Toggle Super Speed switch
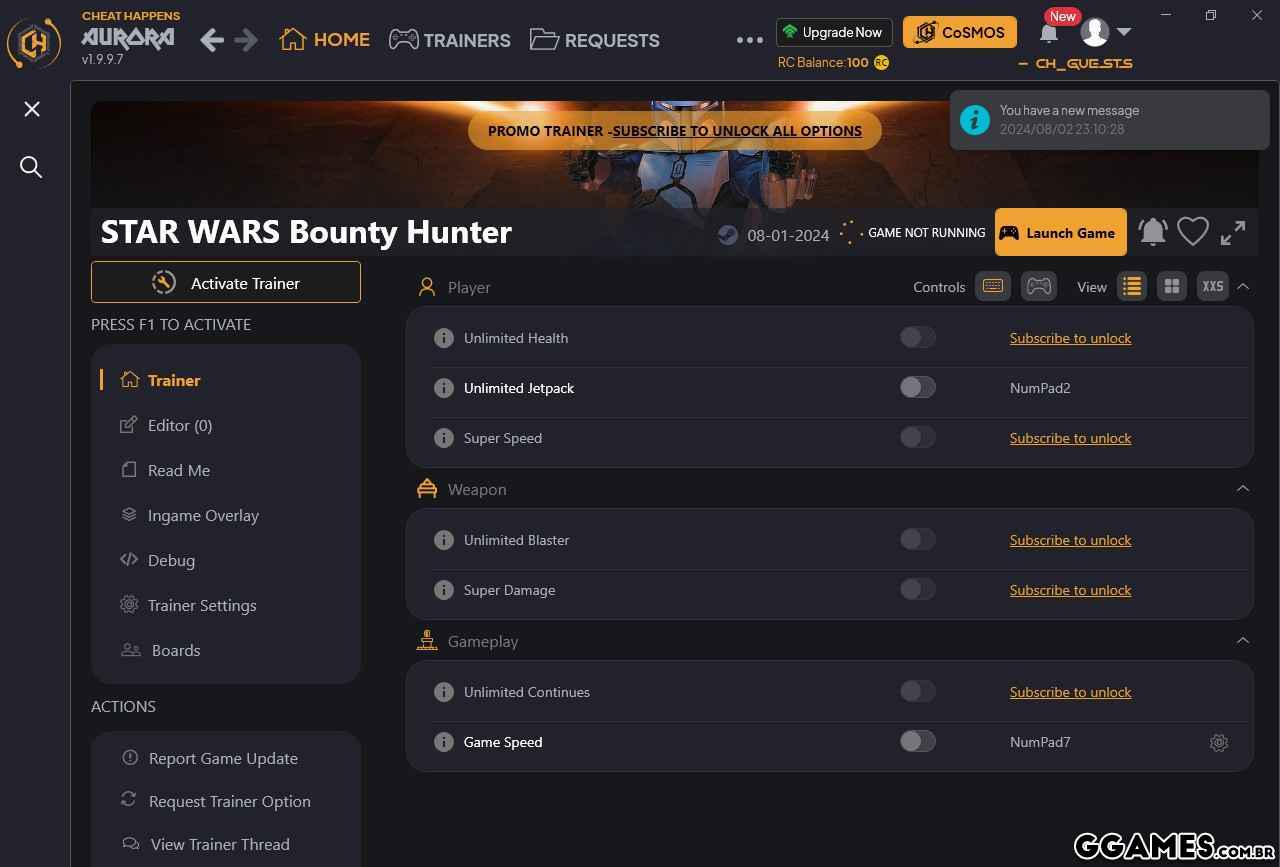The height and width of the screenshot is (867, 1280). (x=918, y=437)
